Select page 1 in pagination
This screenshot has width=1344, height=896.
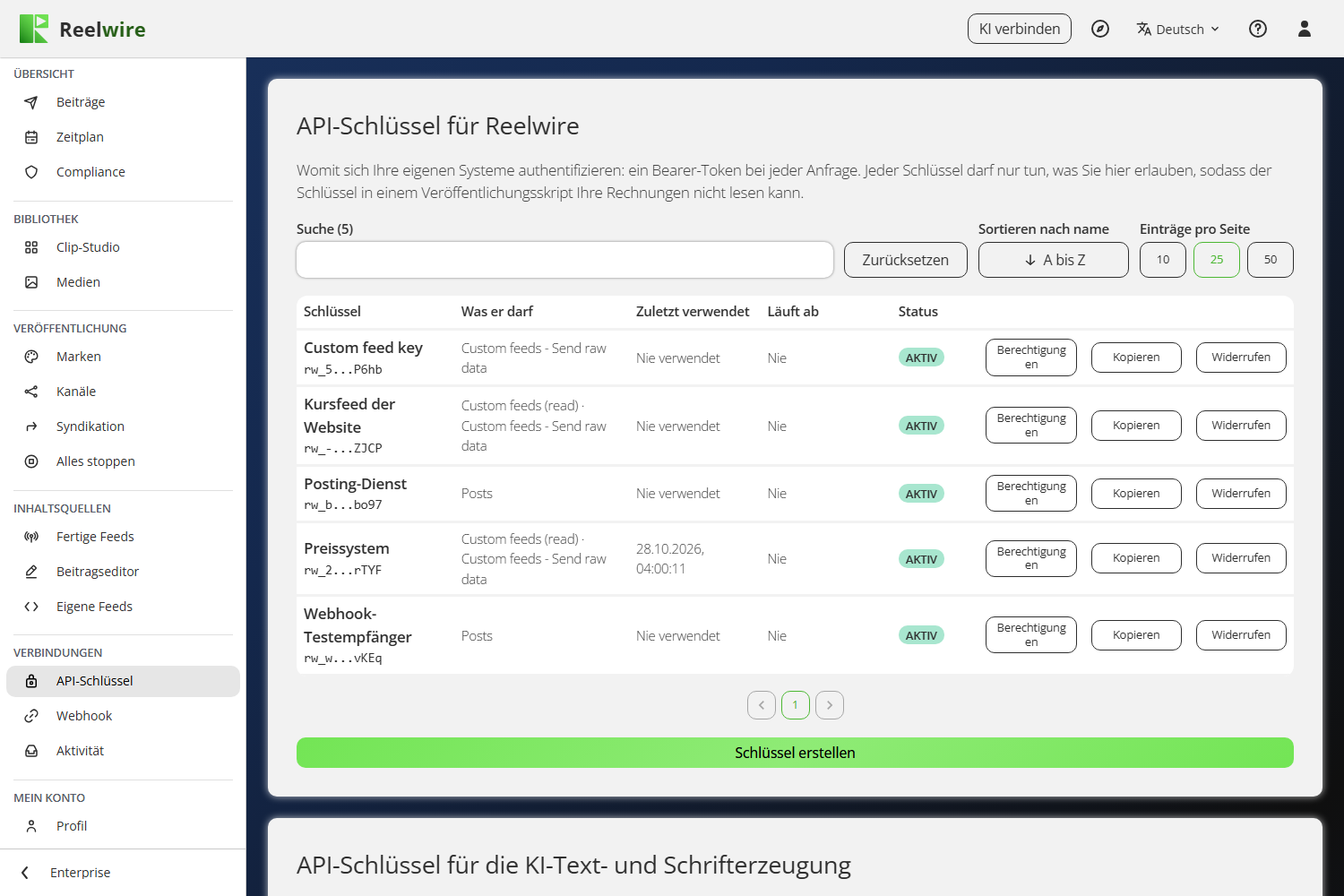(796, 705)
